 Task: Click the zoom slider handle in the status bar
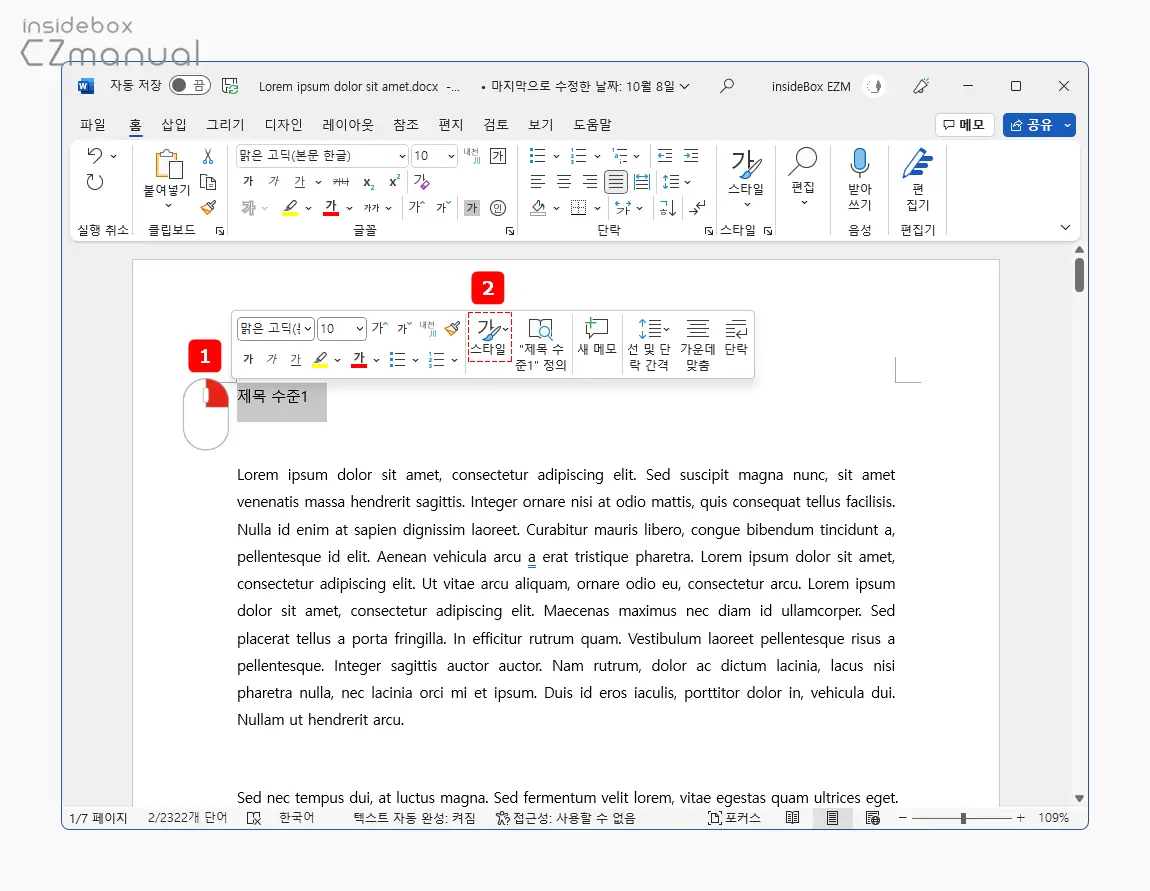tap(963, 818)
